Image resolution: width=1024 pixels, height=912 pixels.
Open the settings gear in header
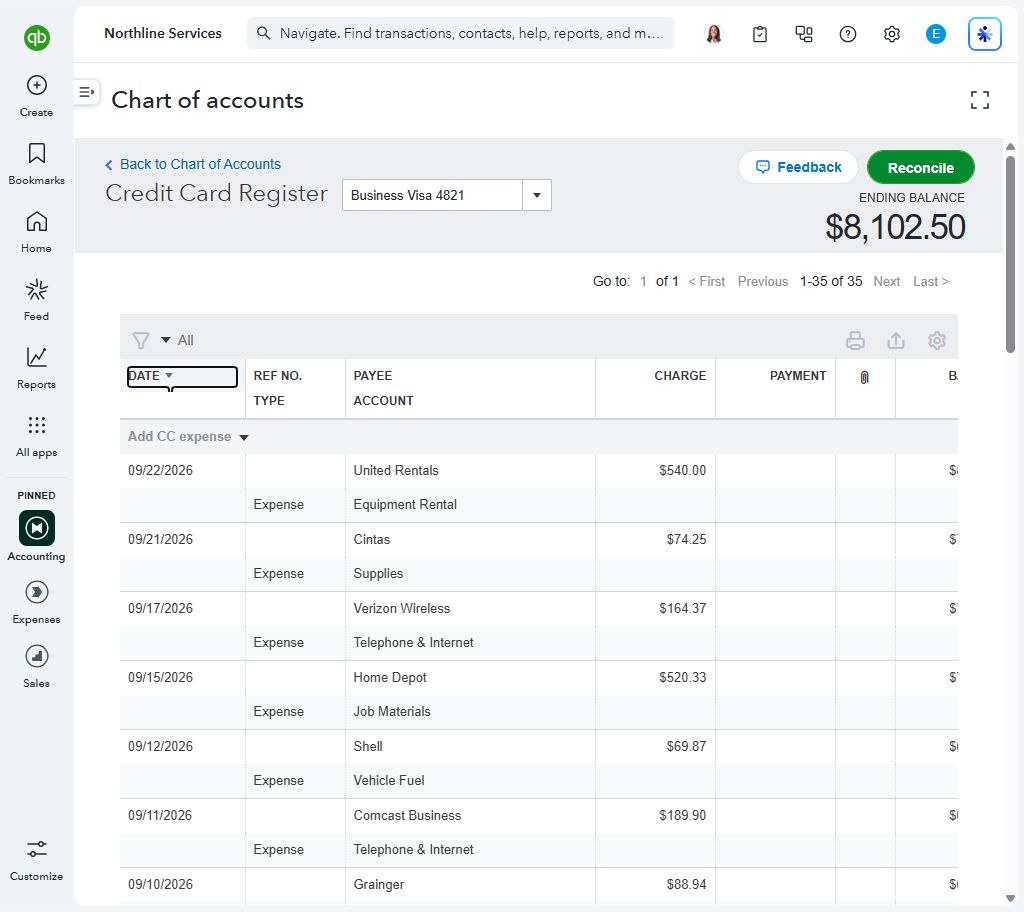(x=891, y=34)
